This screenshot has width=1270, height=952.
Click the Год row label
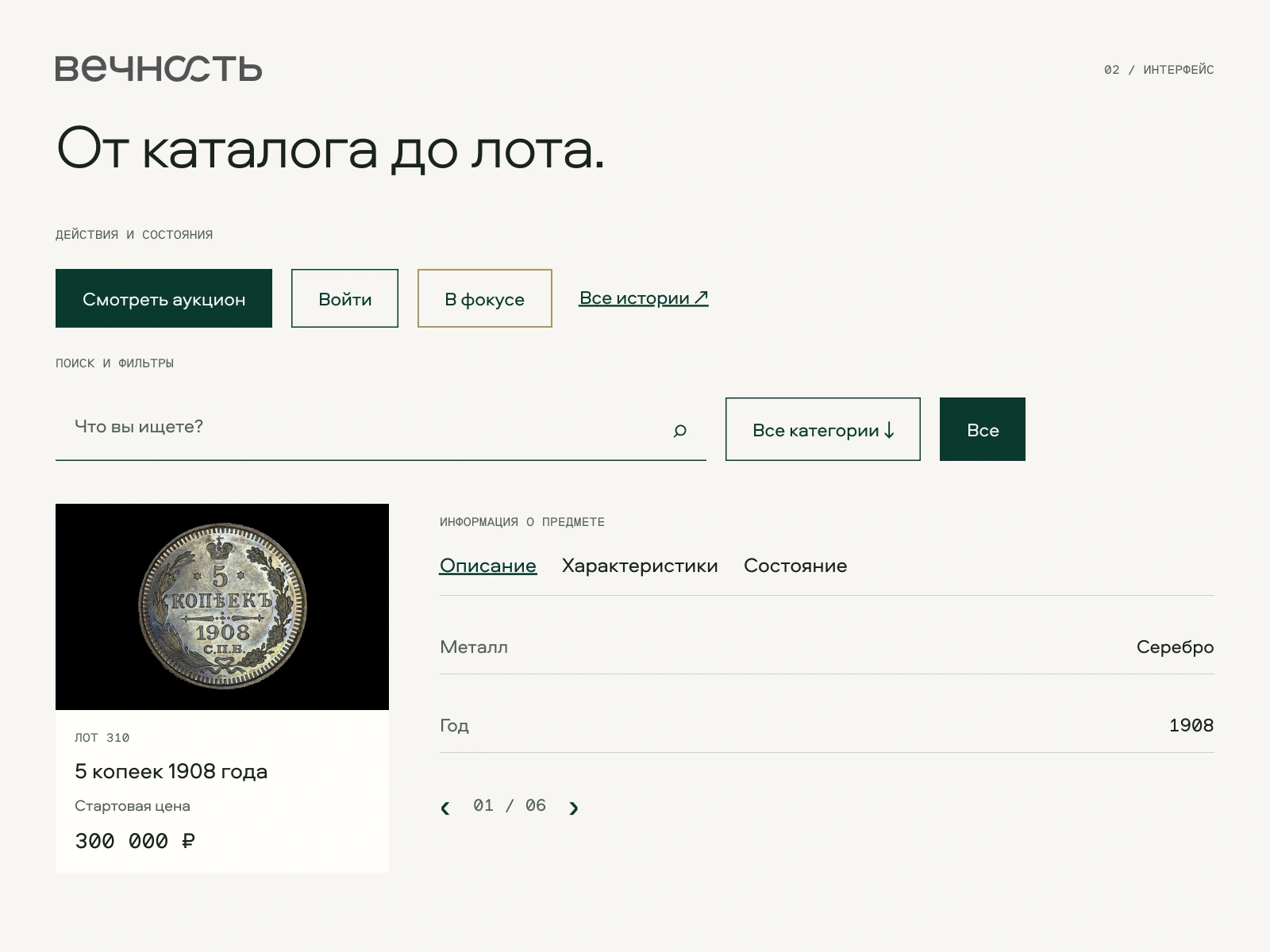[455, 726]
